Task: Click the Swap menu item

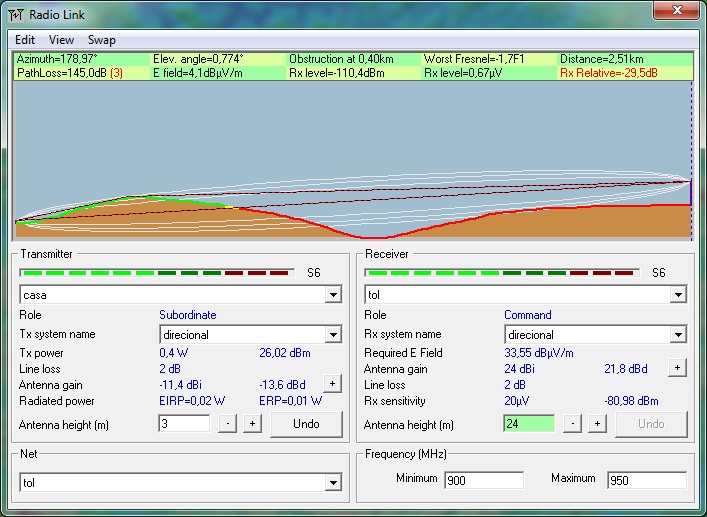Action: point(101,40)
